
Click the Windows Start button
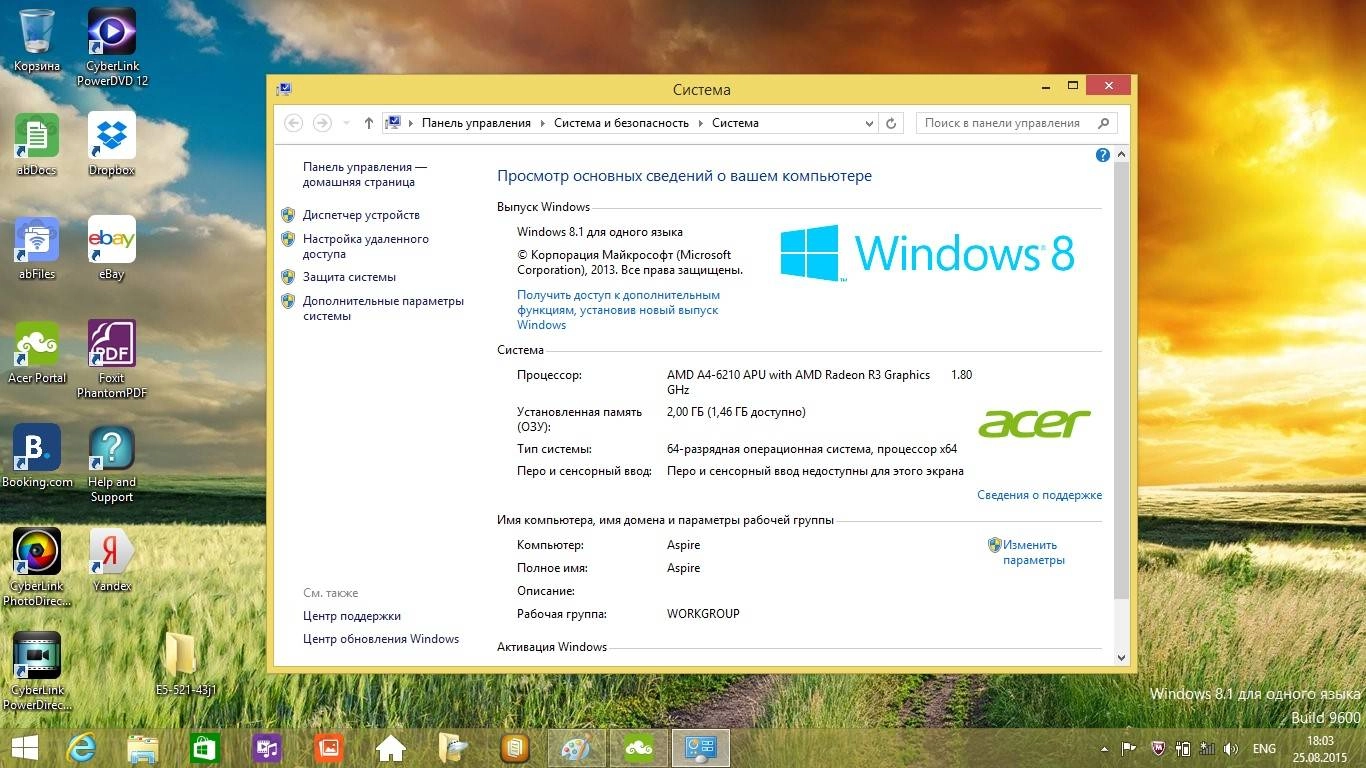click(24, 748)
